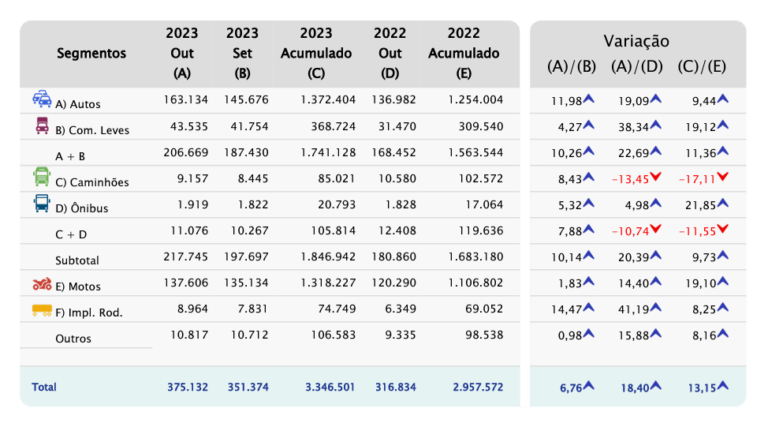Click the green truck icon for Caminhões
The height and width of the screenshot is (427, 768).
coord(42,177)
